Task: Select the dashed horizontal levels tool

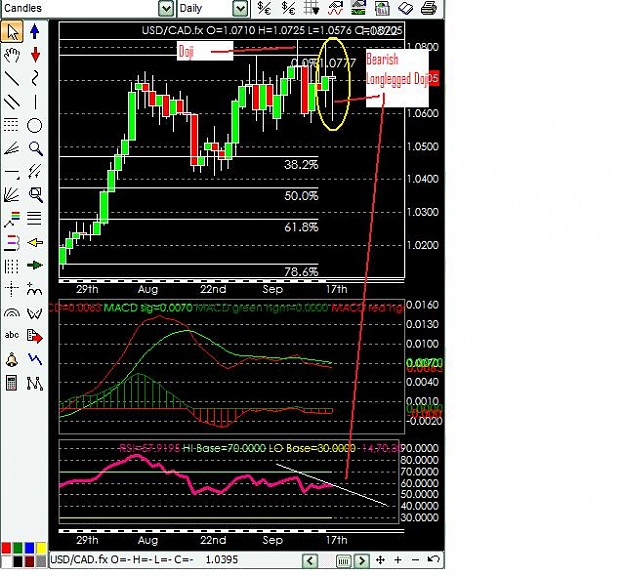Action: pos(11,125)
